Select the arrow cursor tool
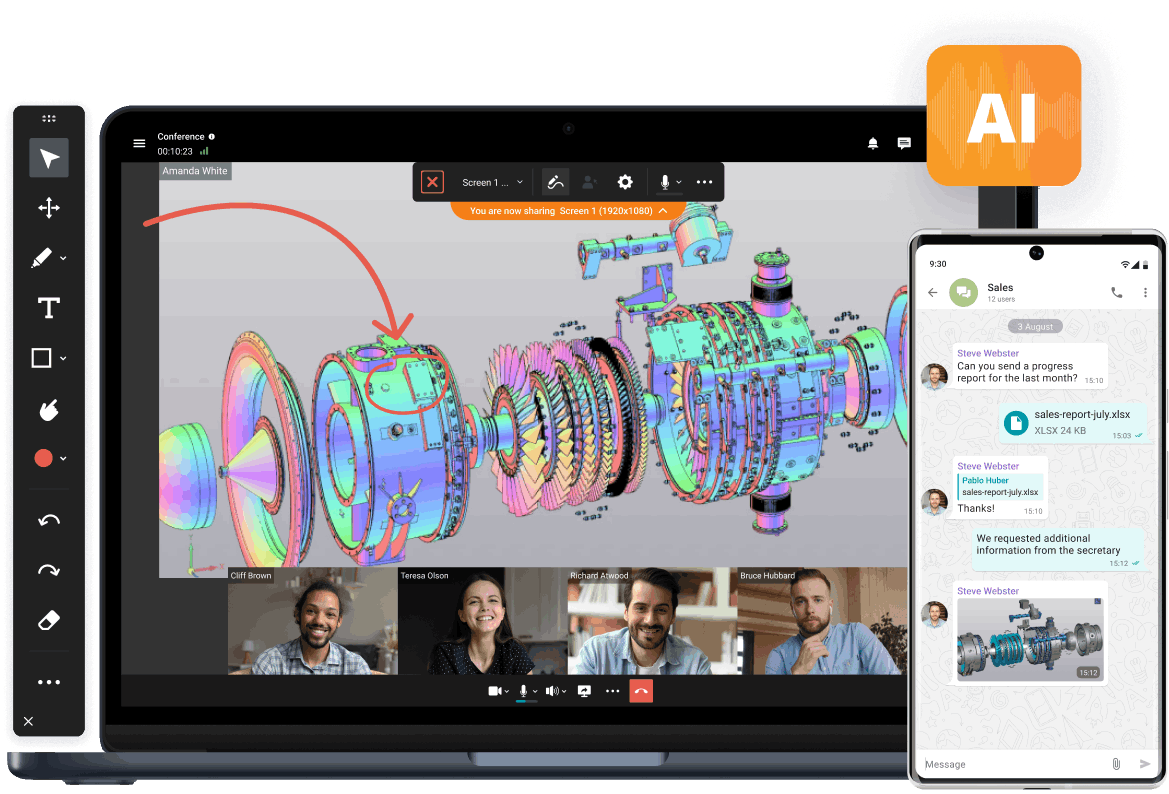Viewport: 1169px width, 794px height. tap(48, 158)
